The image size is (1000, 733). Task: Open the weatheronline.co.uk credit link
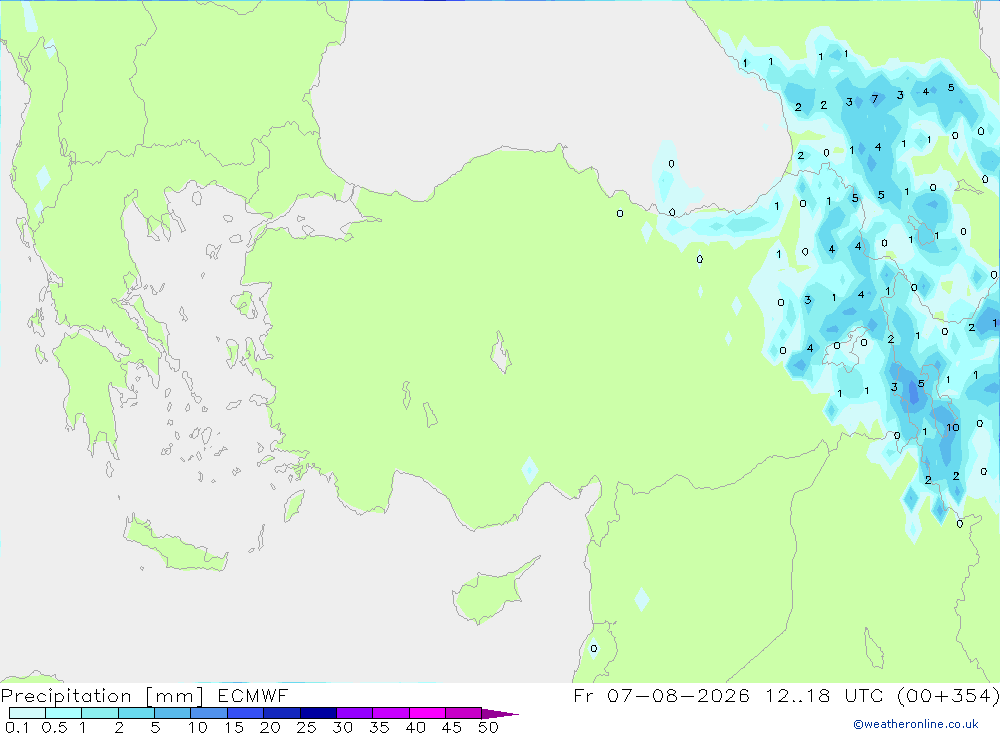tap(916, 724)
